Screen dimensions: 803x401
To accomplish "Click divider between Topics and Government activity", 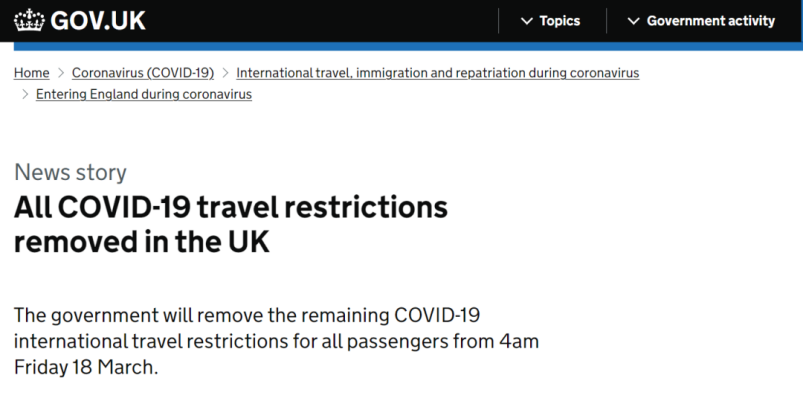I will (x=606, y=21).
